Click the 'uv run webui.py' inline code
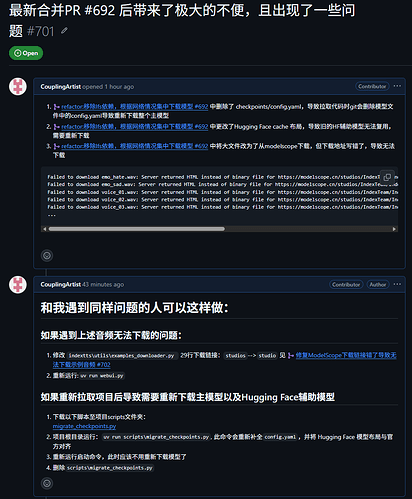The width and height of the screenshot is (412, 499). 102,376
